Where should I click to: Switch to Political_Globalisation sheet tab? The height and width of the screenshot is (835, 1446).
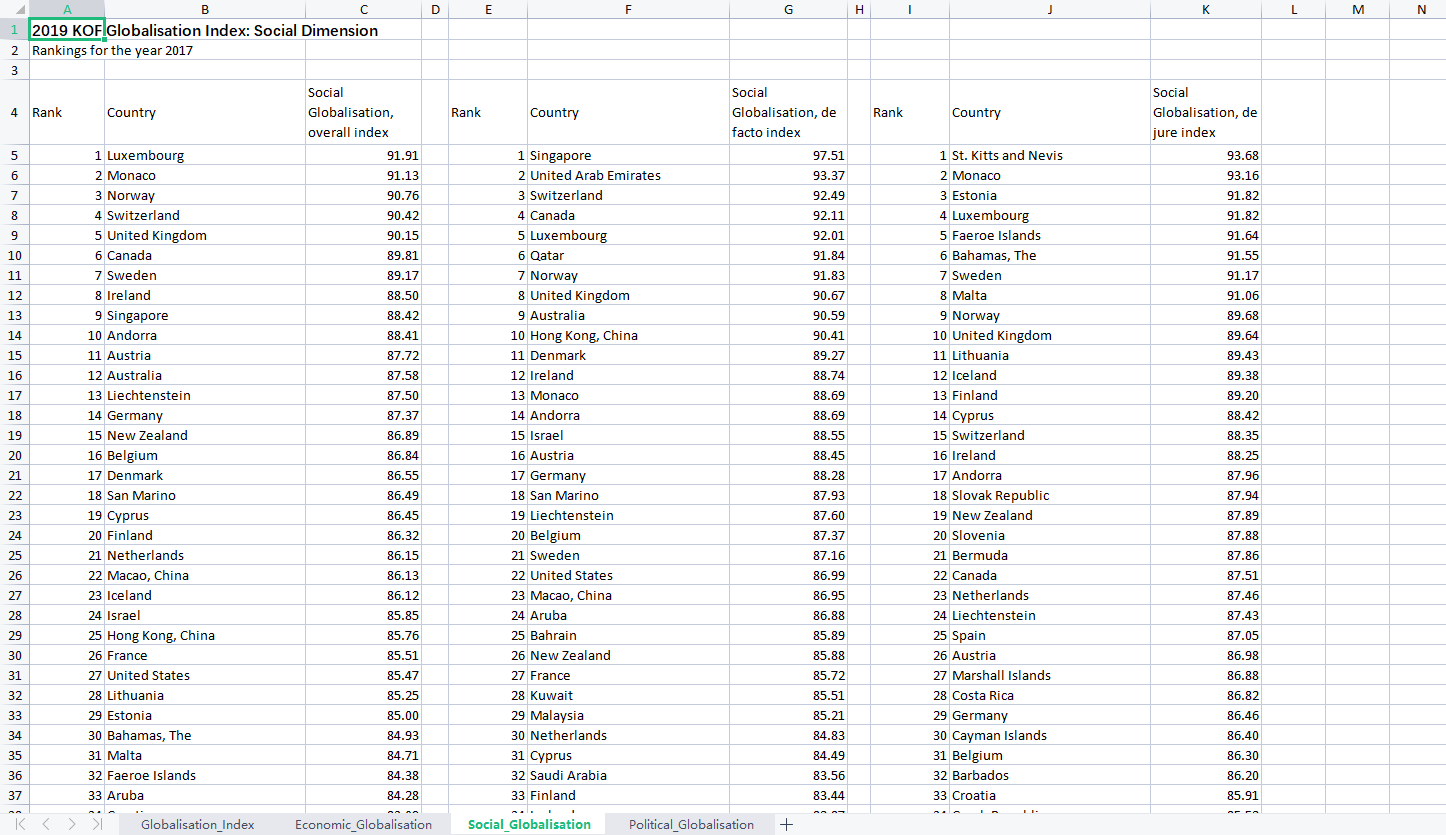click(x=691, y=824)
